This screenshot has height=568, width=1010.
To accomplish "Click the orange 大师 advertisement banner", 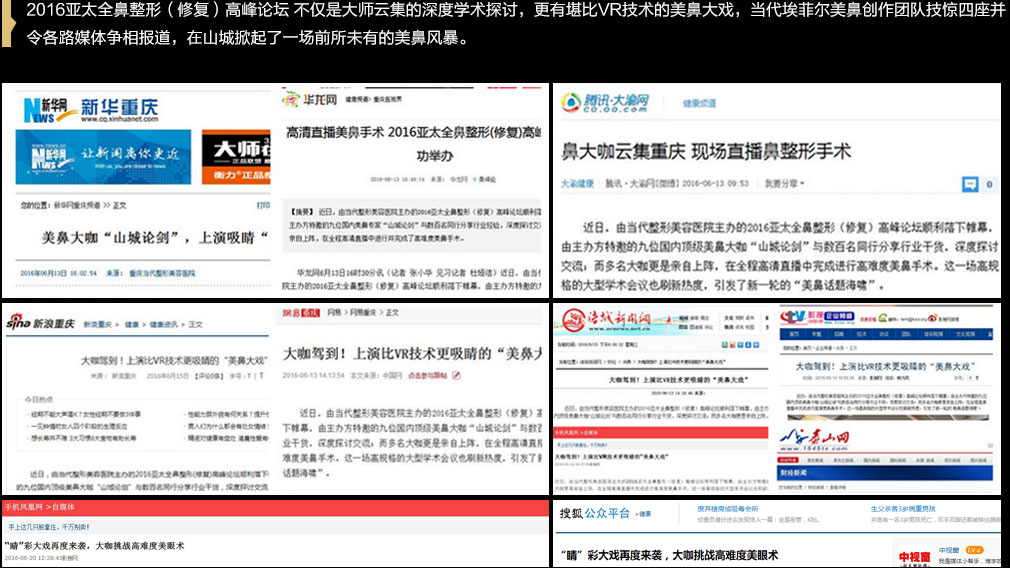I will point(236,156).
